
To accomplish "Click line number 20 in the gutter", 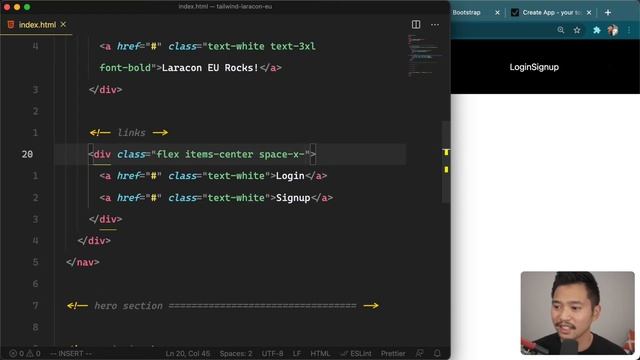I will tap(27, 154).
